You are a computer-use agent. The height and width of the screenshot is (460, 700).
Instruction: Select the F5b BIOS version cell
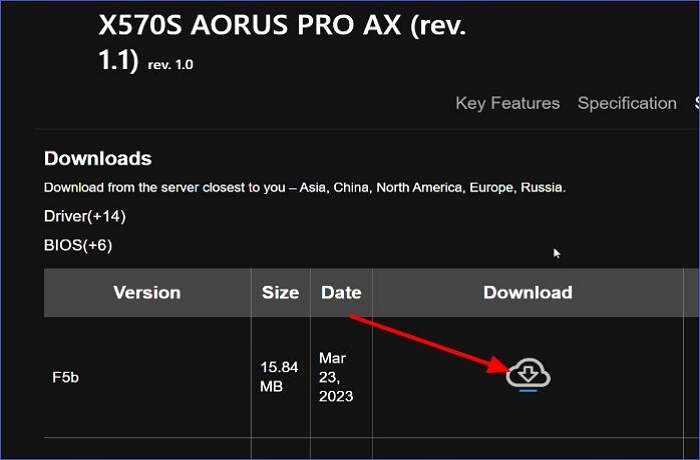[x=65, y=377]
